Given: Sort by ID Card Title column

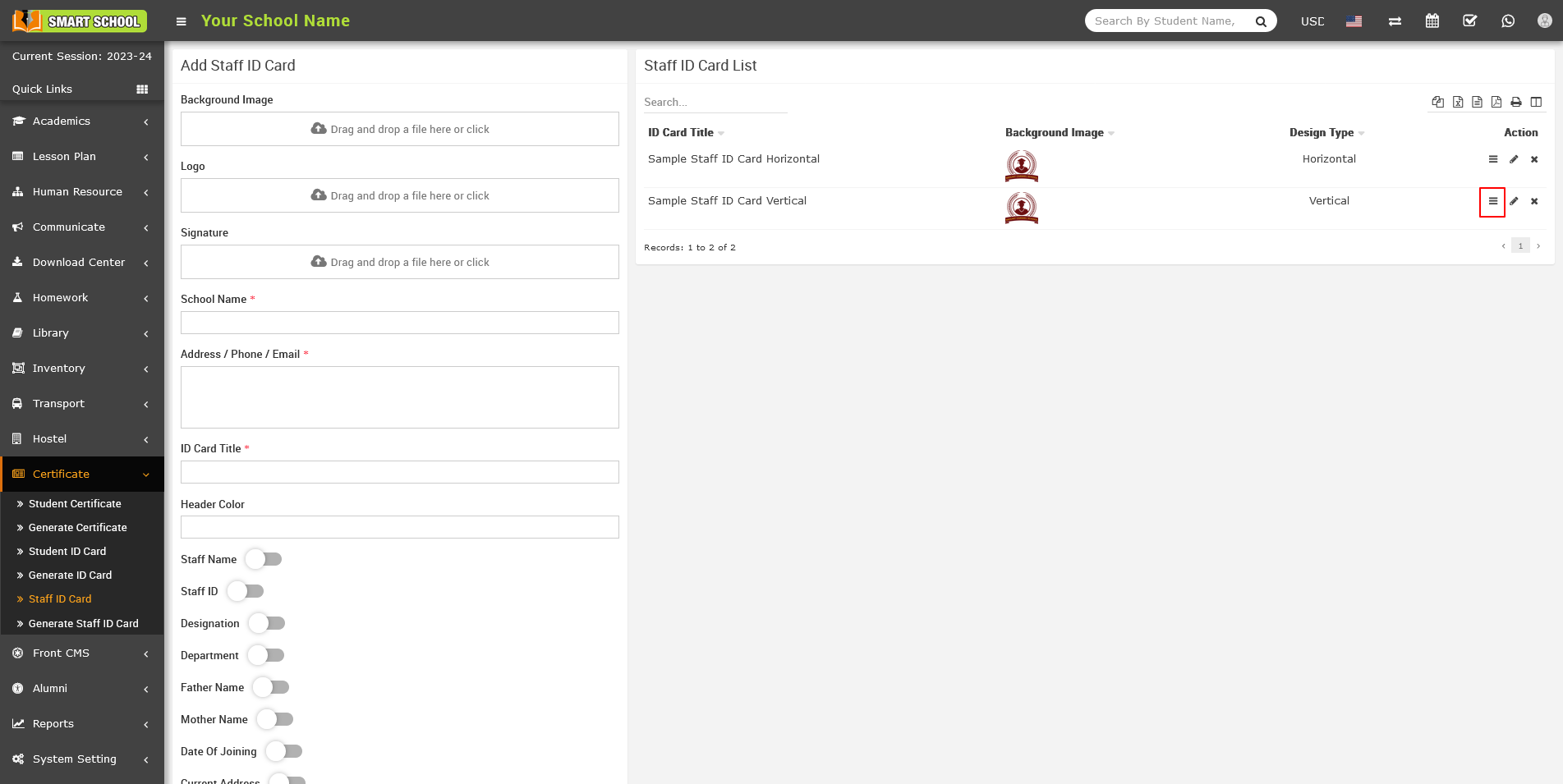Looking at the screenshot, I should click(681, 132).
